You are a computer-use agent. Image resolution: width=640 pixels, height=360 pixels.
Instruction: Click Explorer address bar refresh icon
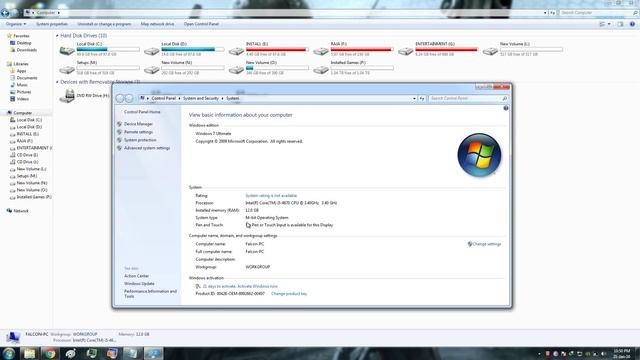[552, 13]
